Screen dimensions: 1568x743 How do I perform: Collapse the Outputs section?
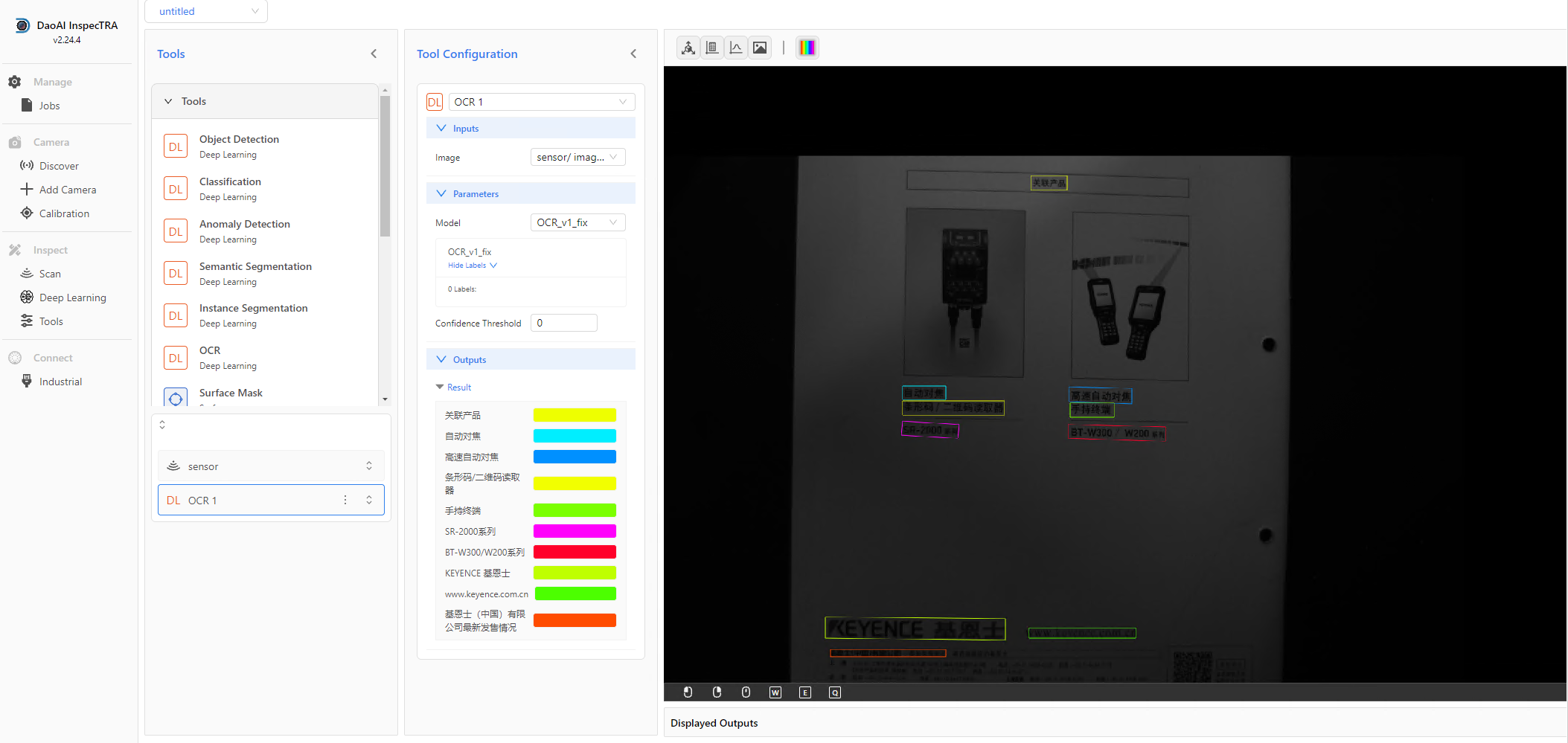pyautogui.click(x=441, y=359)
